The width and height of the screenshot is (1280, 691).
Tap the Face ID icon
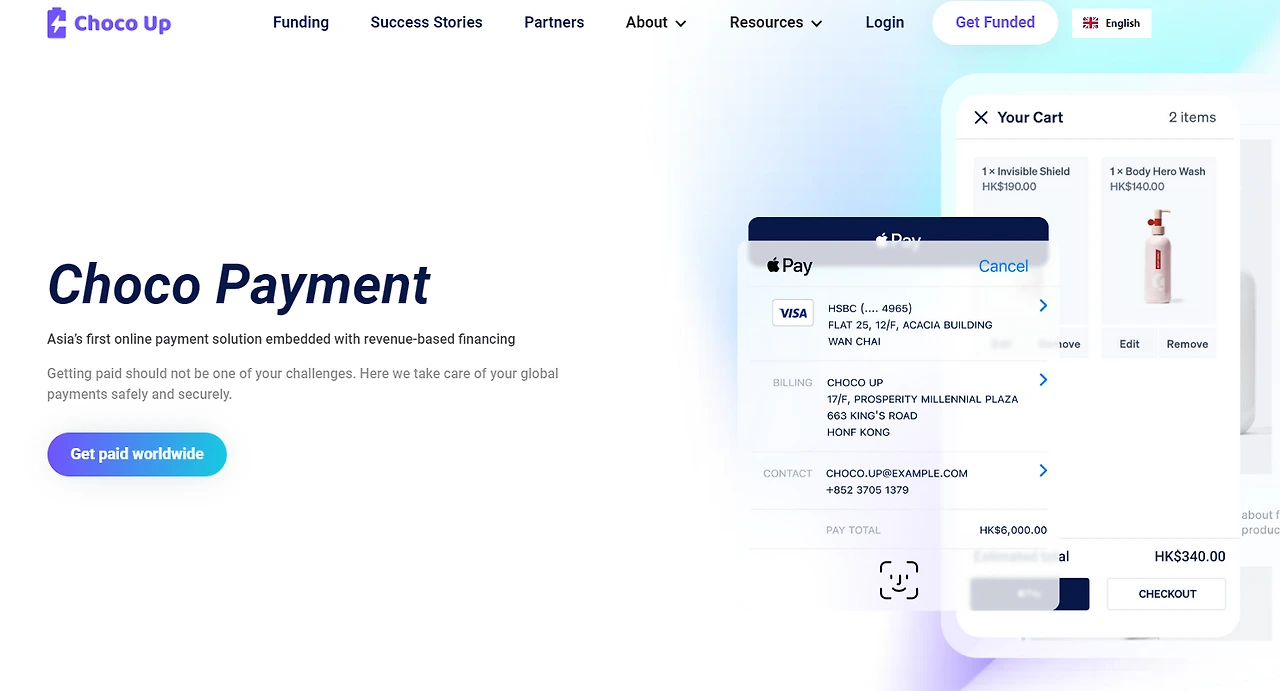point(899,580)
